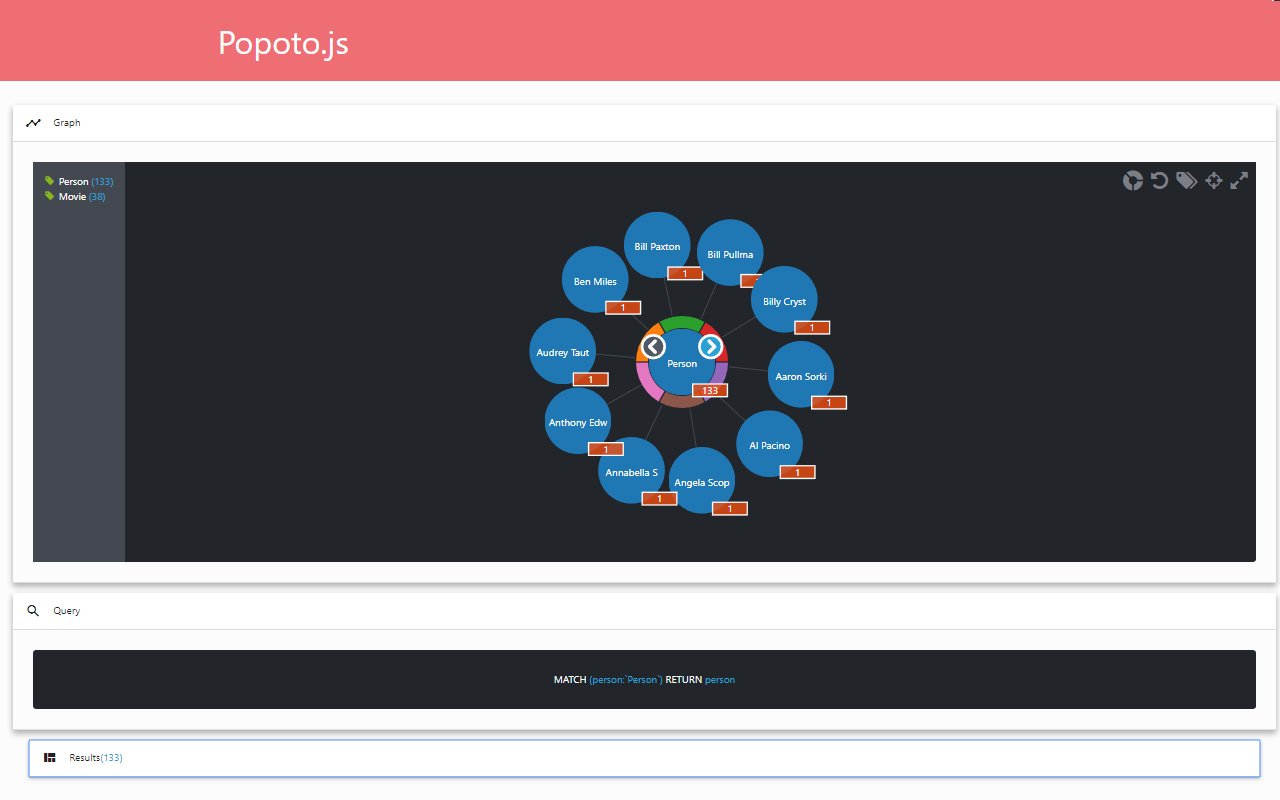The image size is (1280, 800).
Task: Click the 133 count badge on Person node
Action: coord(710,390)
